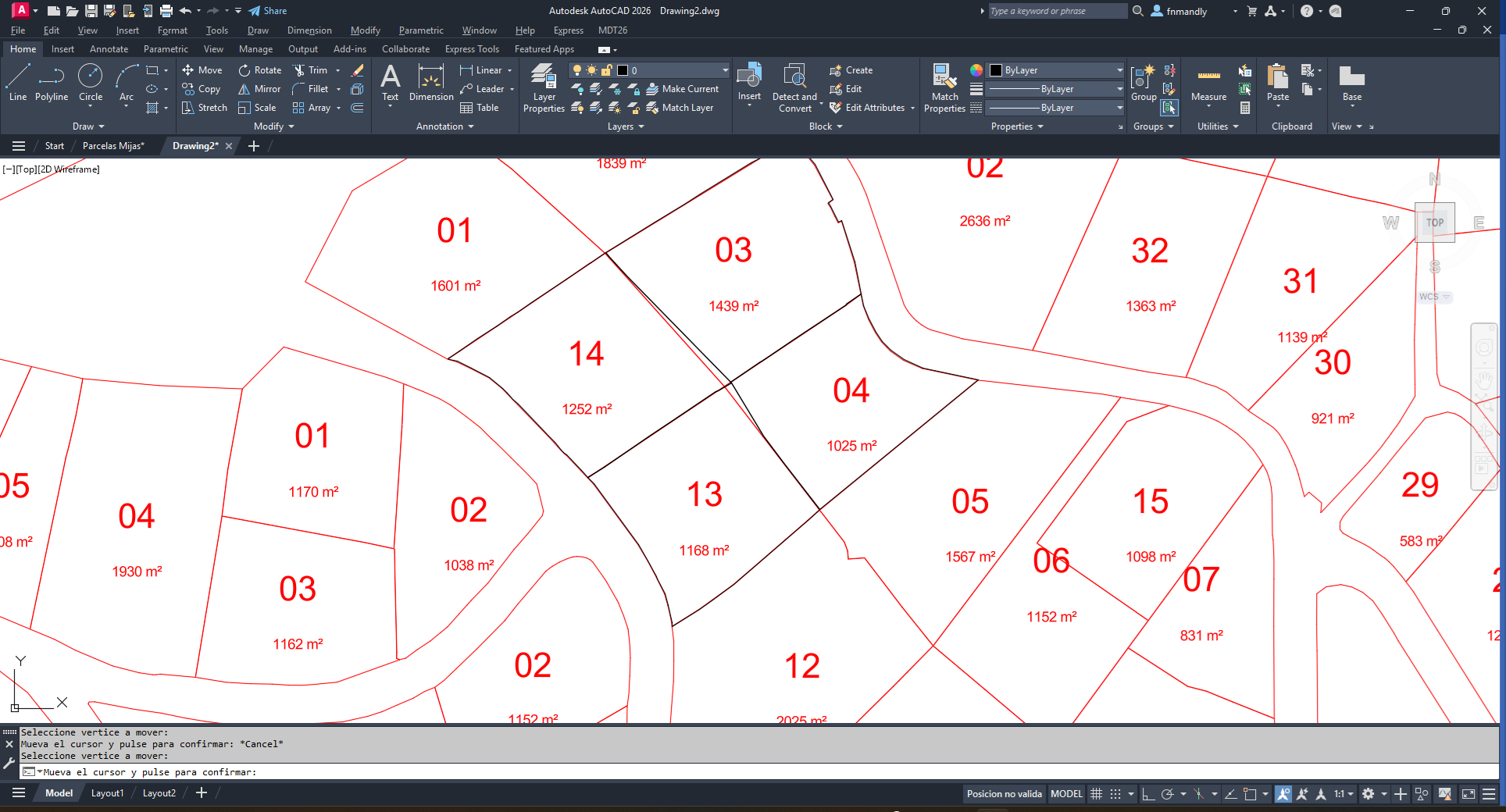The image size is (1506, 812).
Task: Open the Layer Properties manager
Action: (x=544, y=89)
